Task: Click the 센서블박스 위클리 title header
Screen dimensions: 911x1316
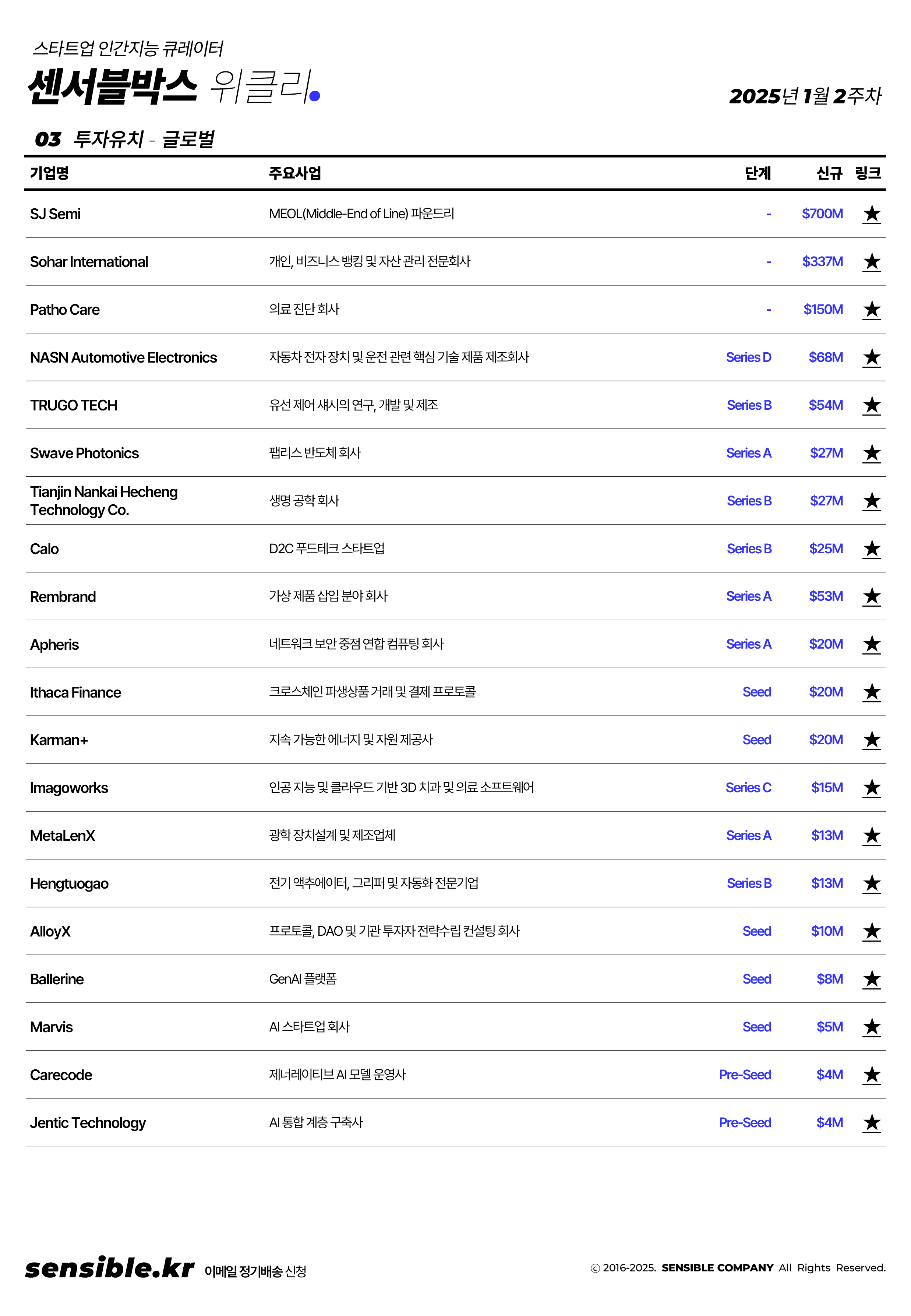Action: click(174, 87)
